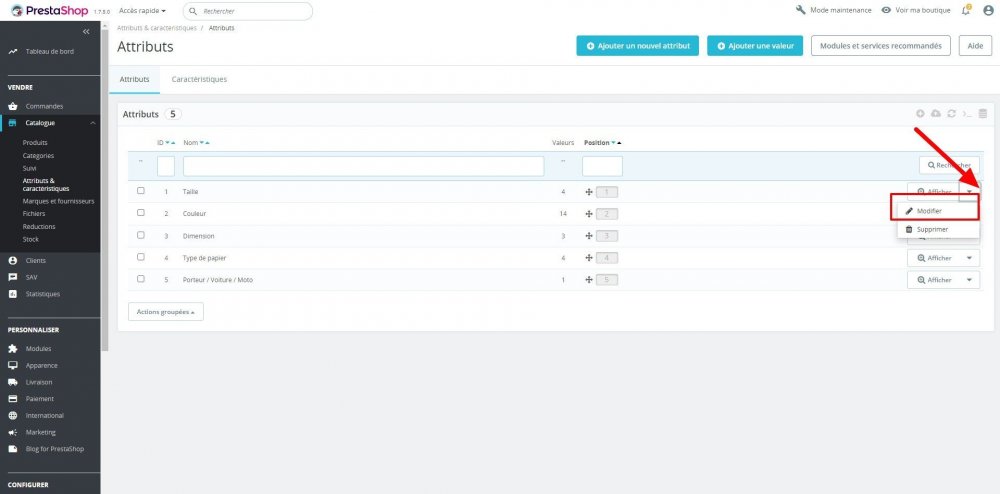
Task: Open Stock in the Catalogue submenu
Action: (x=31, y=239)
